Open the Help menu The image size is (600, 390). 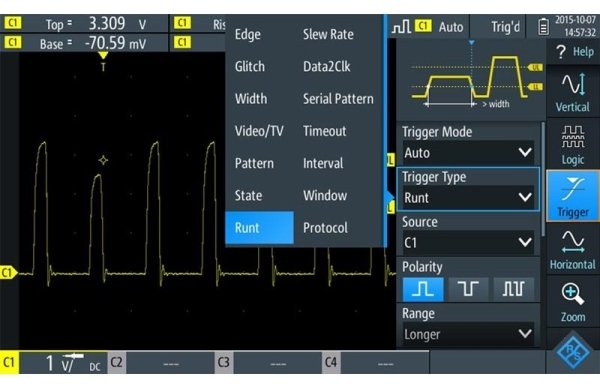573,51
